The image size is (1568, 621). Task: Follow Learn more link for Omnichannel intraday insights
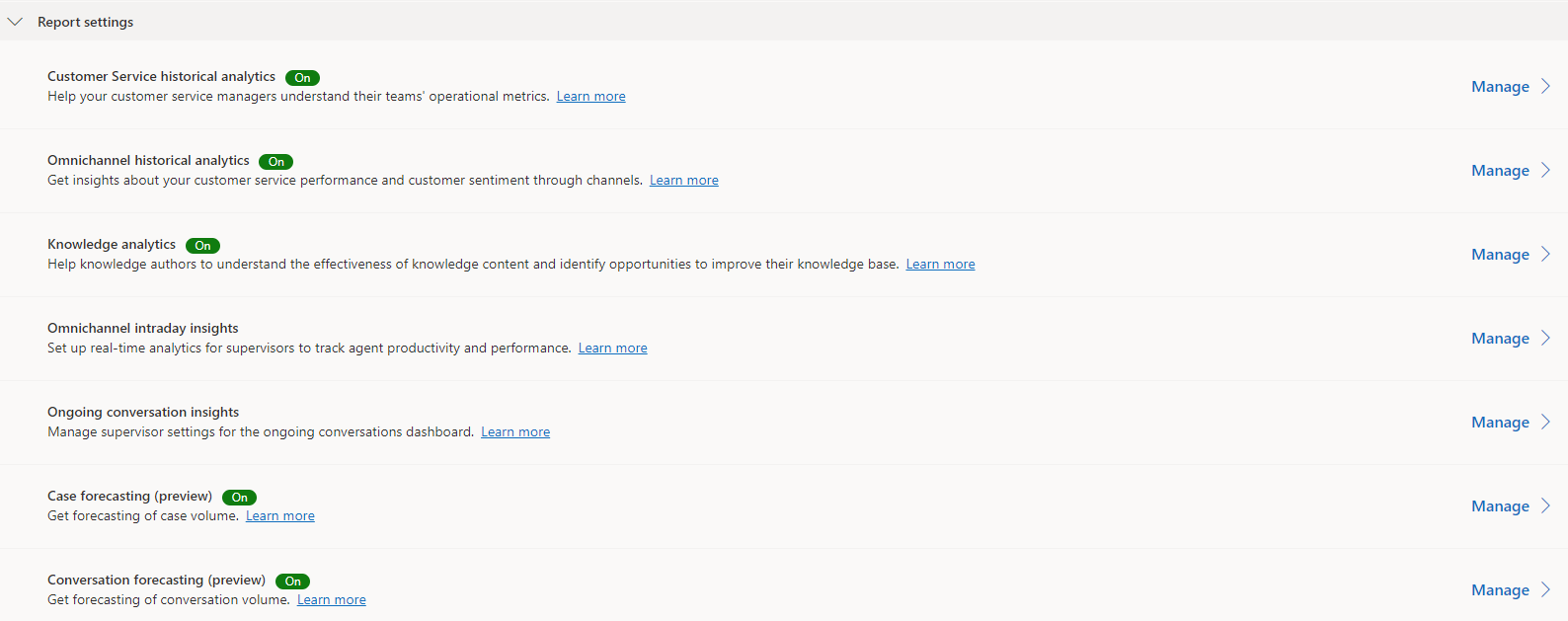click(x=612, y=349)
